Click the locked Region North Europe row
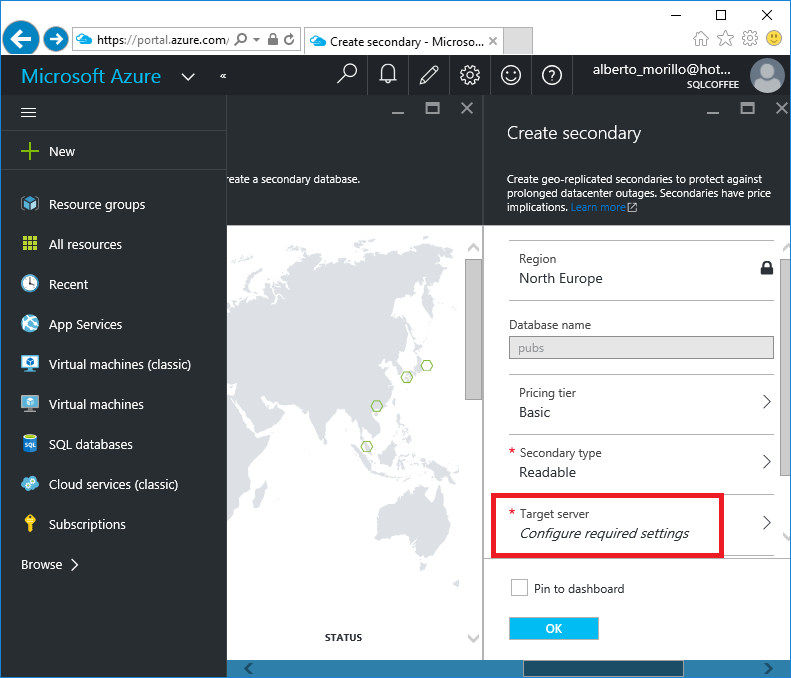 tap(641, 270)
